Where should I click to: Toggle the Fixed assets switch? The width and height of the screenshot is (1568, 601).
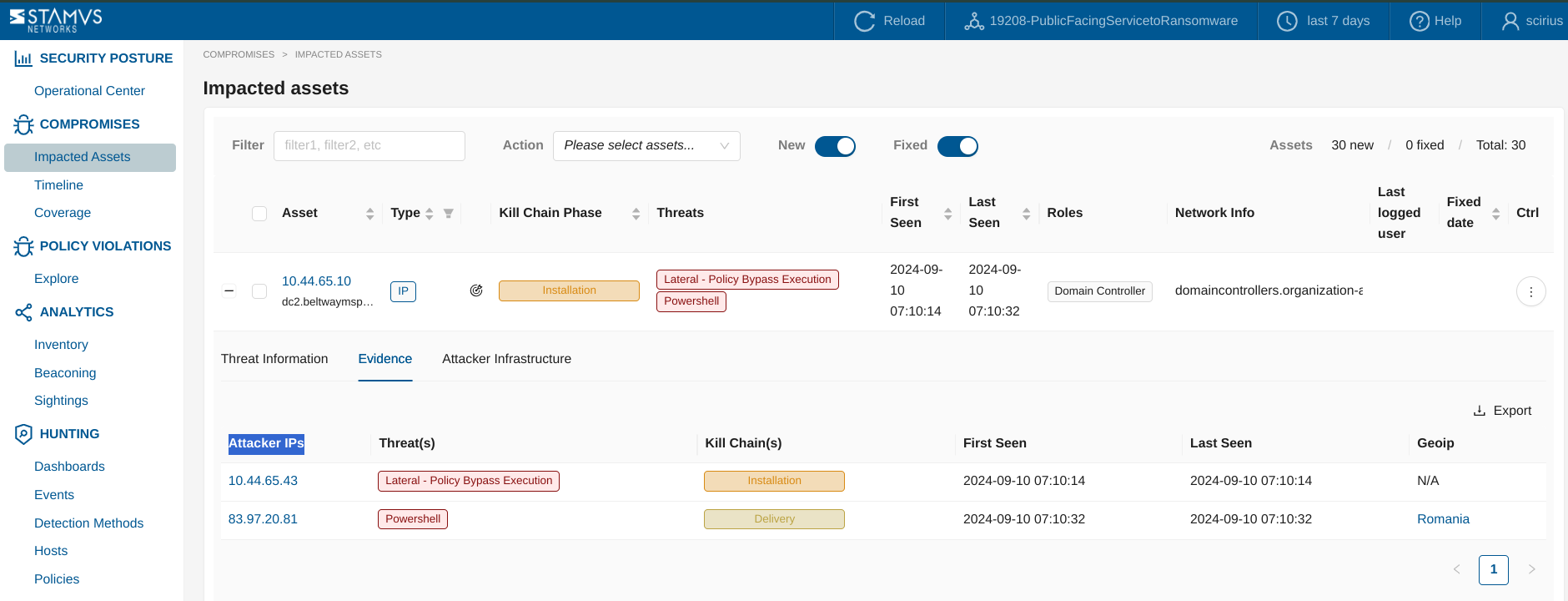[x=957, y=146]
